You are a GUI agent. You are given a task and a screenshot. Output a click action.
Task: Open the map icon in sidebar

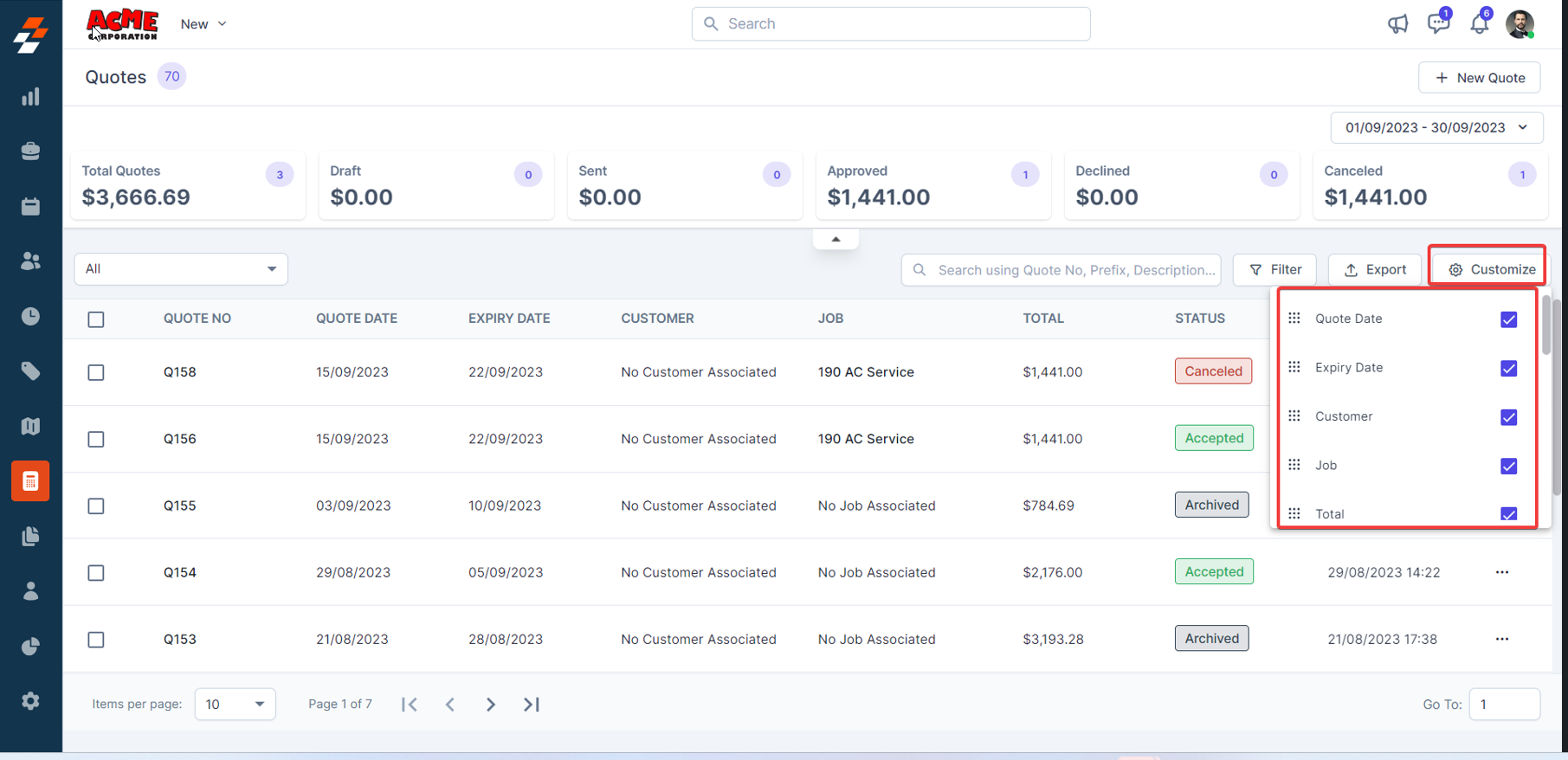[30, 426]
